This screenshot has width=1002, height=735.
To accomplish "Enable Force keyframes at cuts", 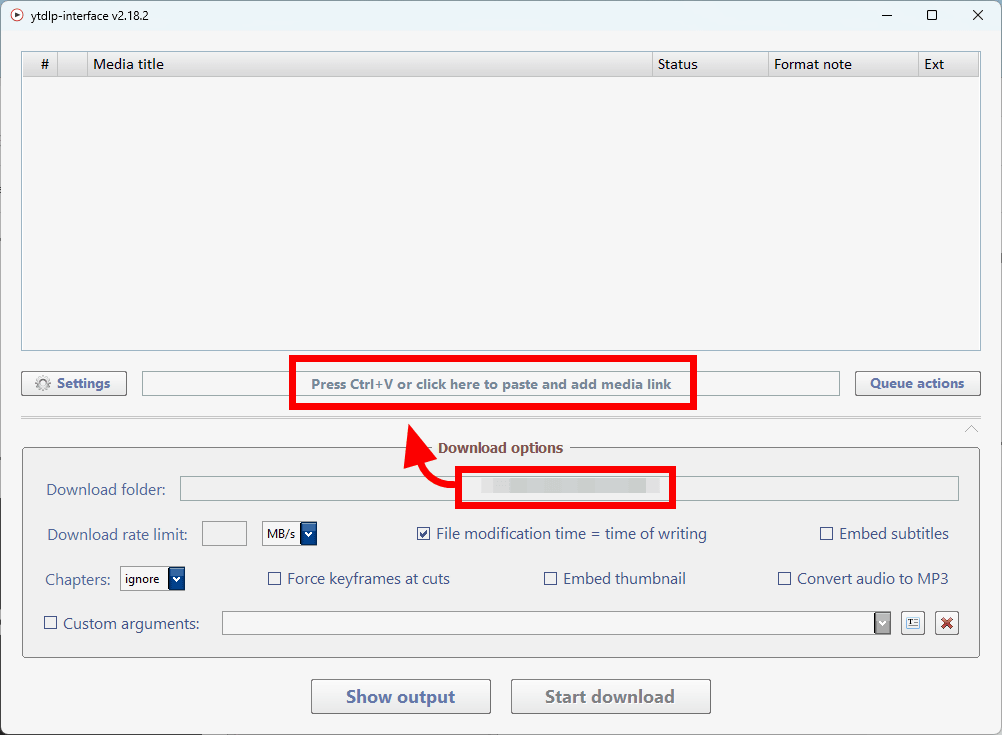I will (x=274, y=579).
